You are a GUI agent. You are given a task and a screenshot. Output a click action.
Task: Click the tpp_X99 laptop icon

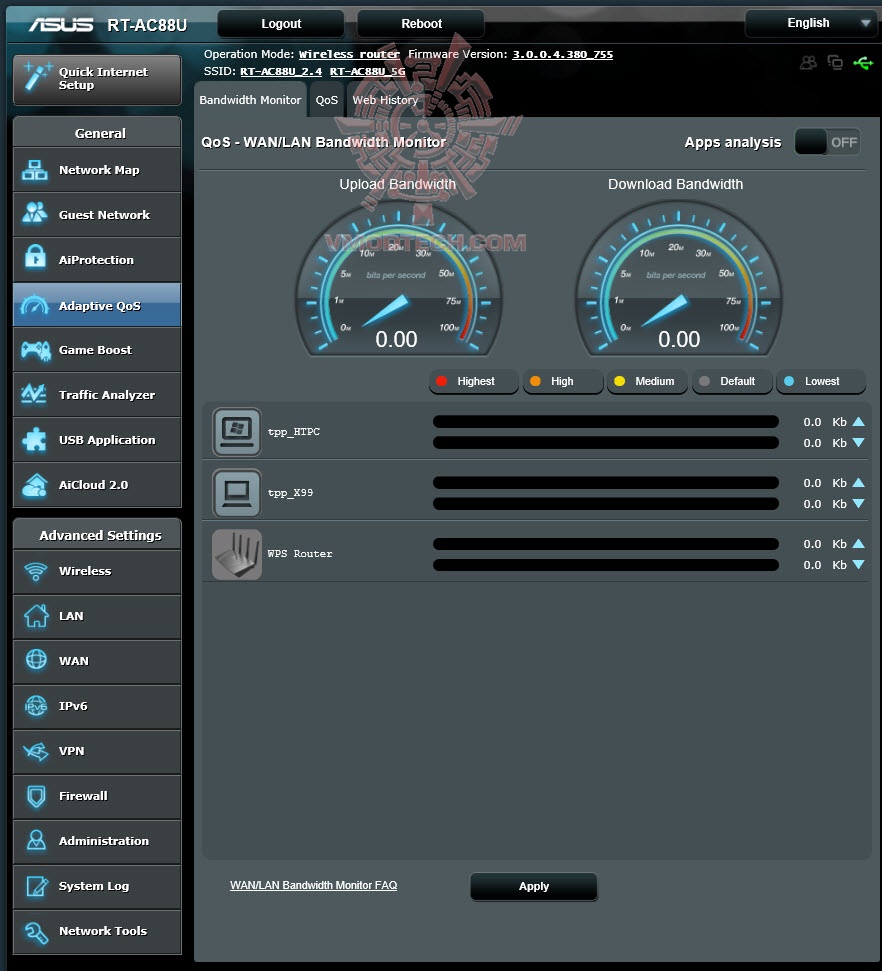237,493
